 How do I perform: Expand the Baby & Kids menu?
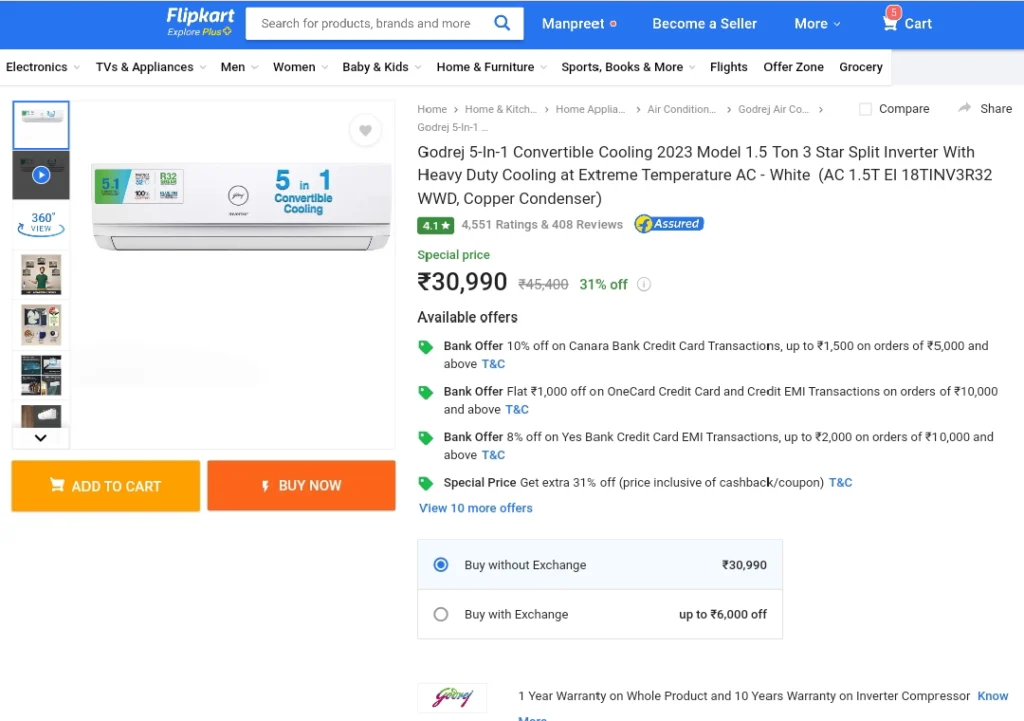(x=382, y=67)
